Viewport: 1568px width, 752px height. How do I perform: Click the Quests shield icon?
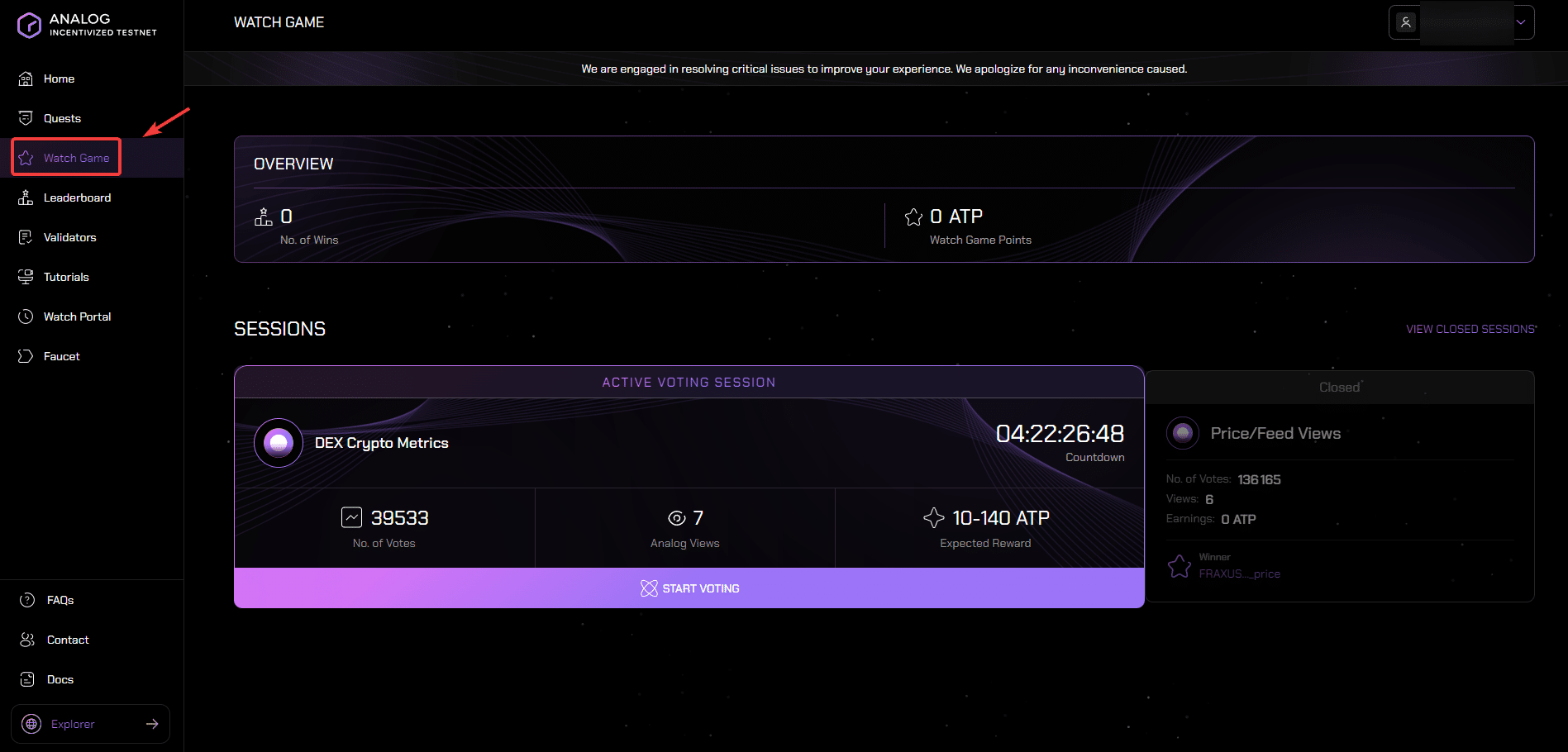(x=26, y=118)
